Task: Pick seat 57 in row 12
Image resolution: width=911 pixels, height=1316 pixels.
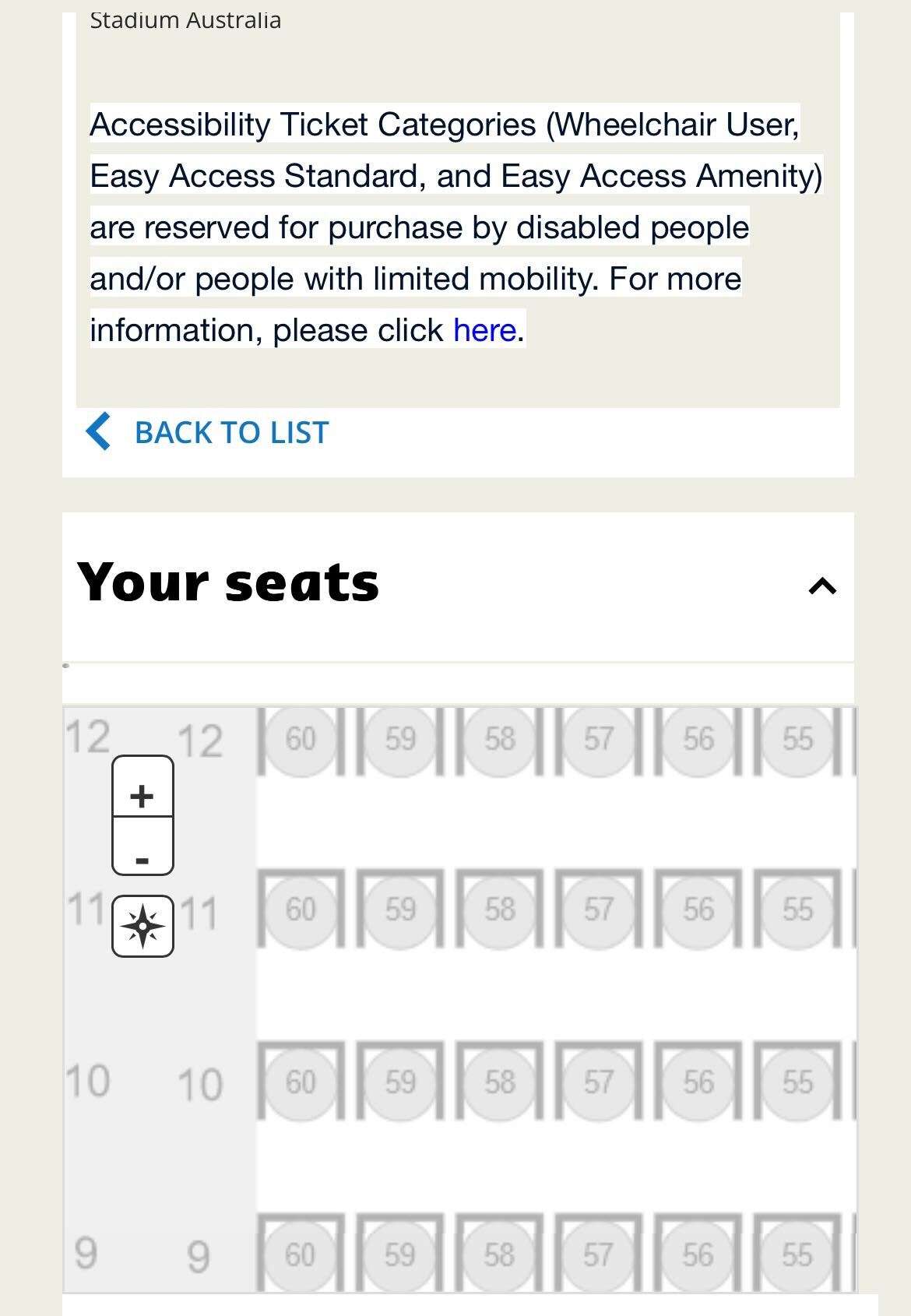Action: click(x=599, y=739)
